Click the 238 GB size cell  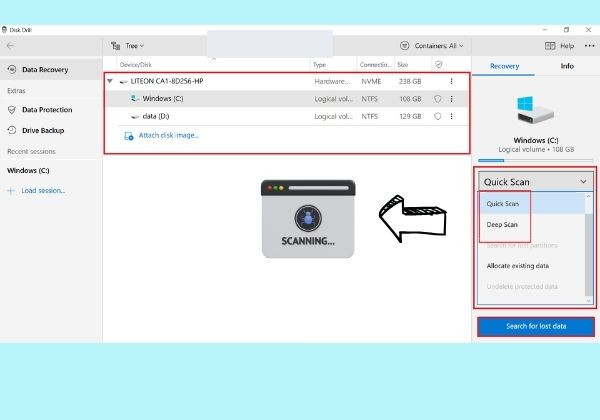[x=410, y=81]
